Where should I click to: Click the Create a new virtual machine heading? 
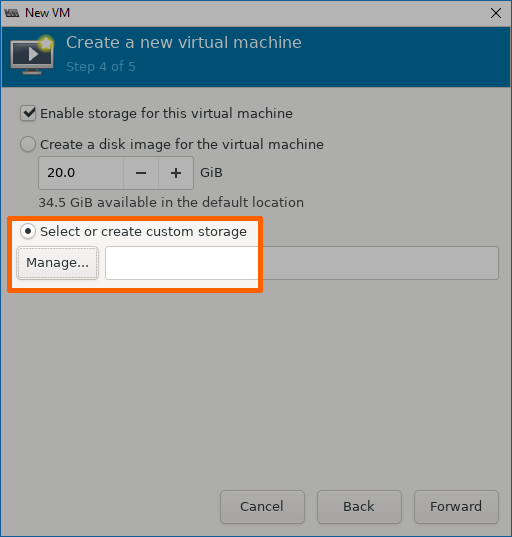point(184,42)
